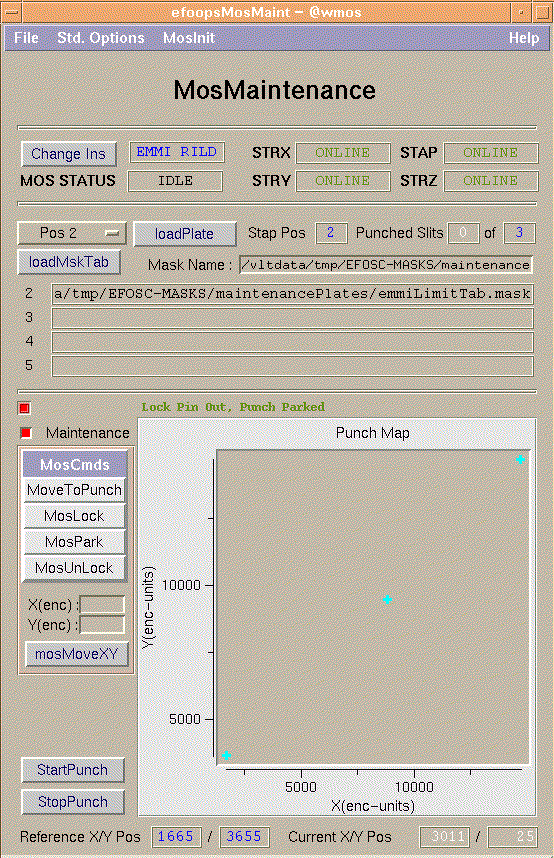Click the Mask Name input field
Viewport: 554px width, 858px height.
click(386, 265)
